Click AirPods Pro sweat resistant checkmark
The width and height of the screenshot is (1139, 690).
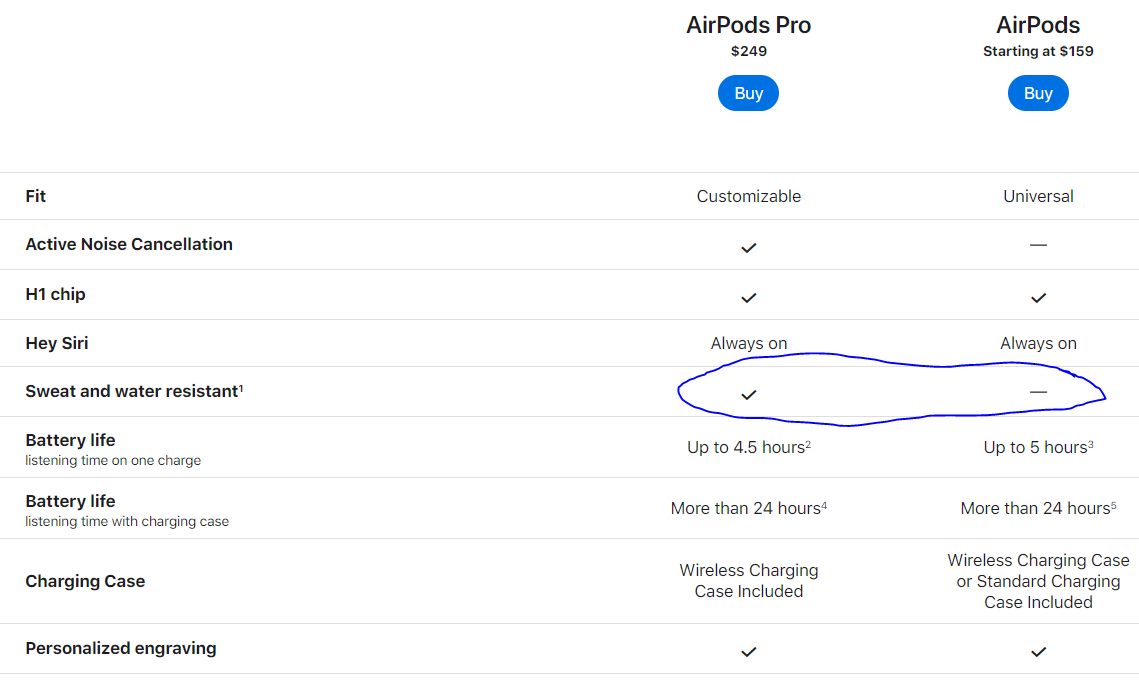[748, 395]
